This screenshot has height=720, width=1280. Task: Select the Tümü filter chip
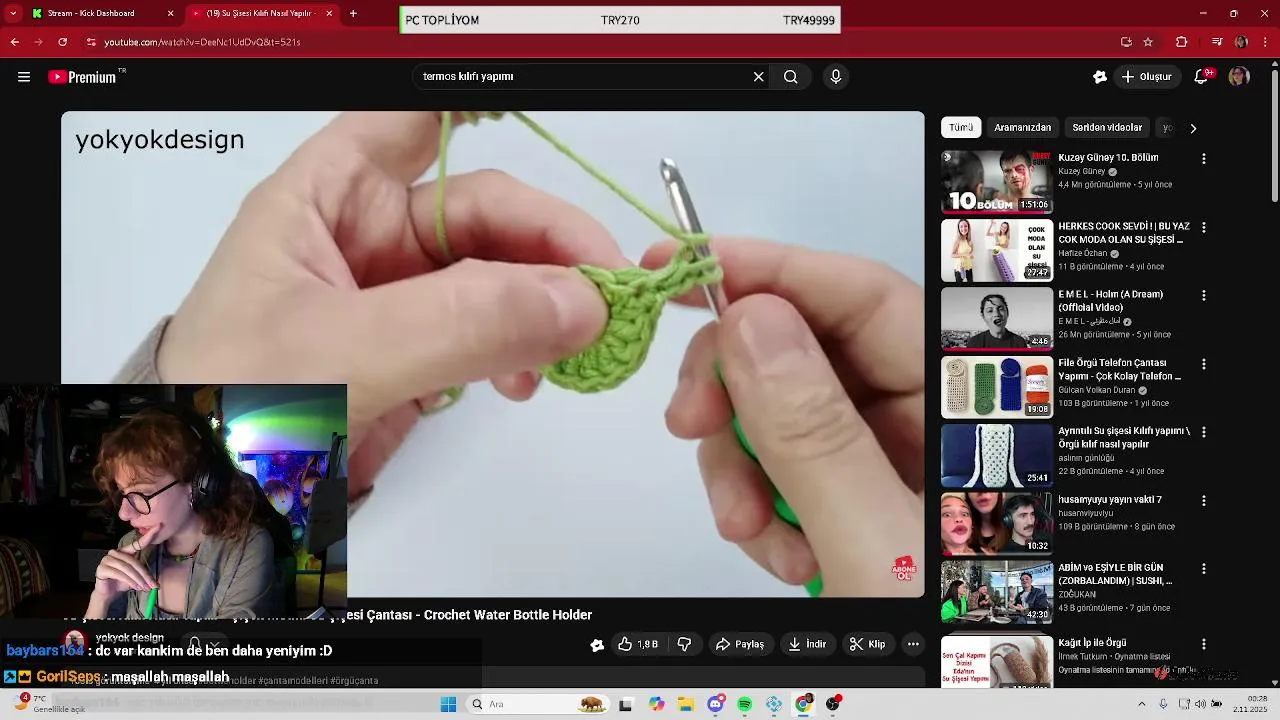pos(961,128)
